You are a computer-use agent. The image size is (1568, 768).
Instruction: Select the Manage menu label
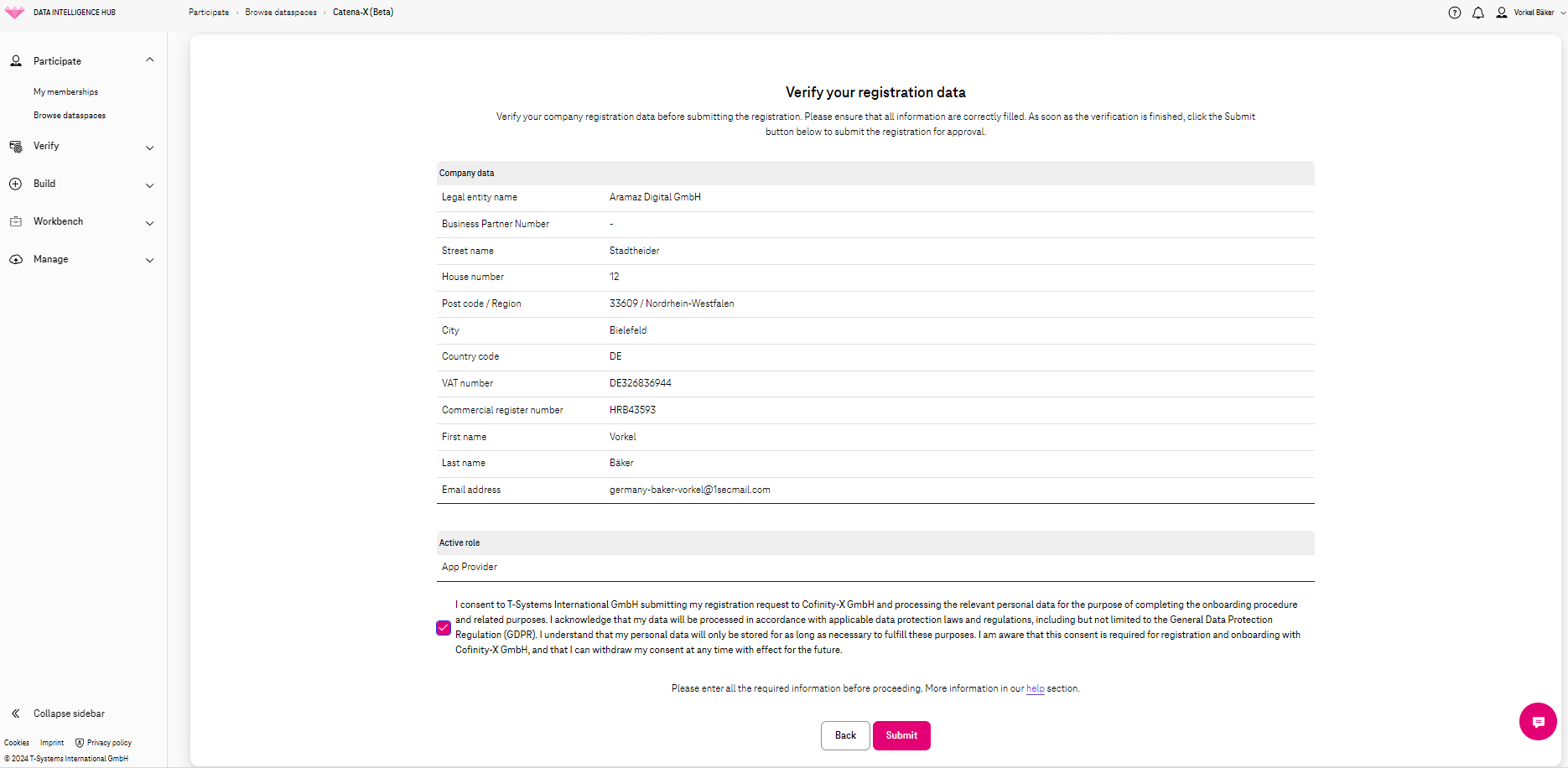point(50,259)
